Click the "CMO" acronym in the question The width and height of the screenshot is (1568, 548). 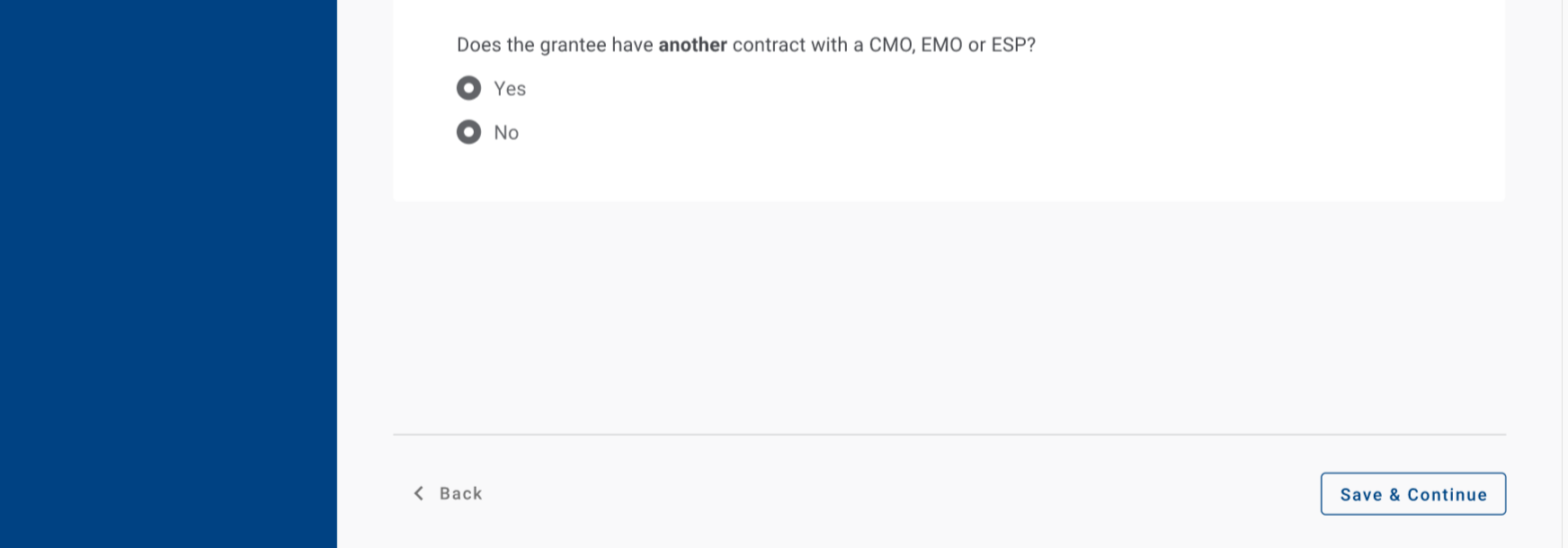point(891,45)
